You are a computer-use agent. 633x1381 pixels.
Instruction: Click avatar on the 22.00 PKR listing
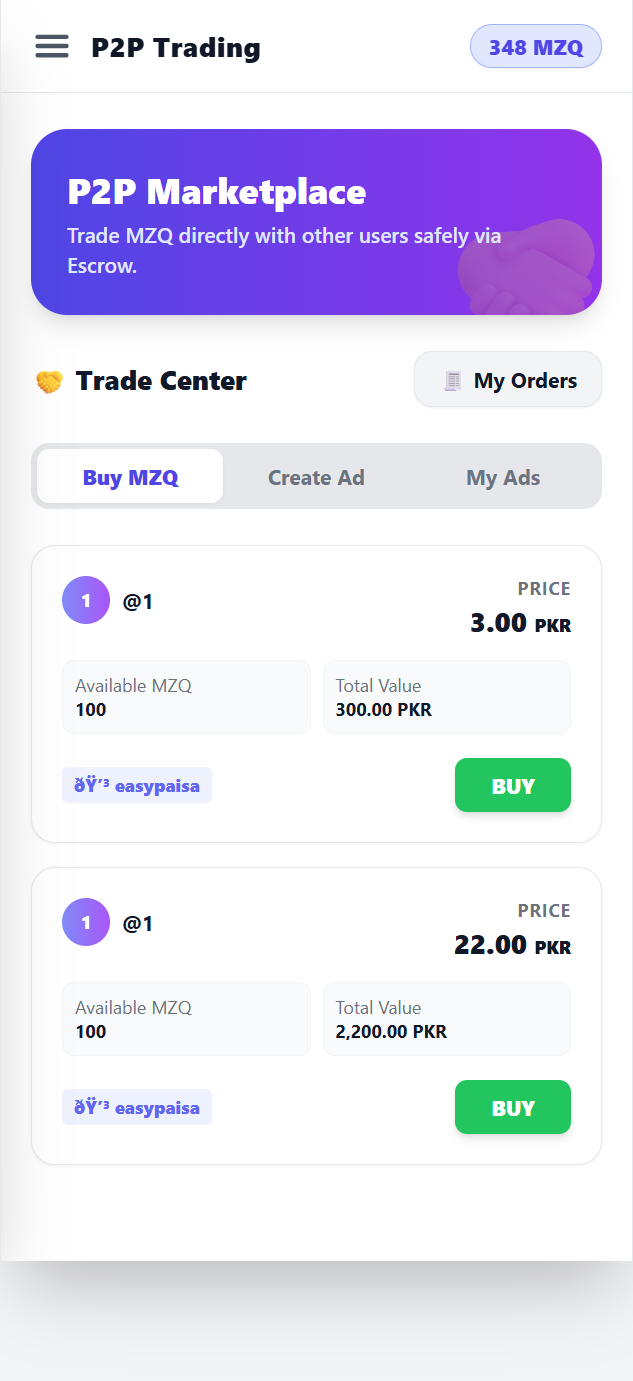coord(86,923)
